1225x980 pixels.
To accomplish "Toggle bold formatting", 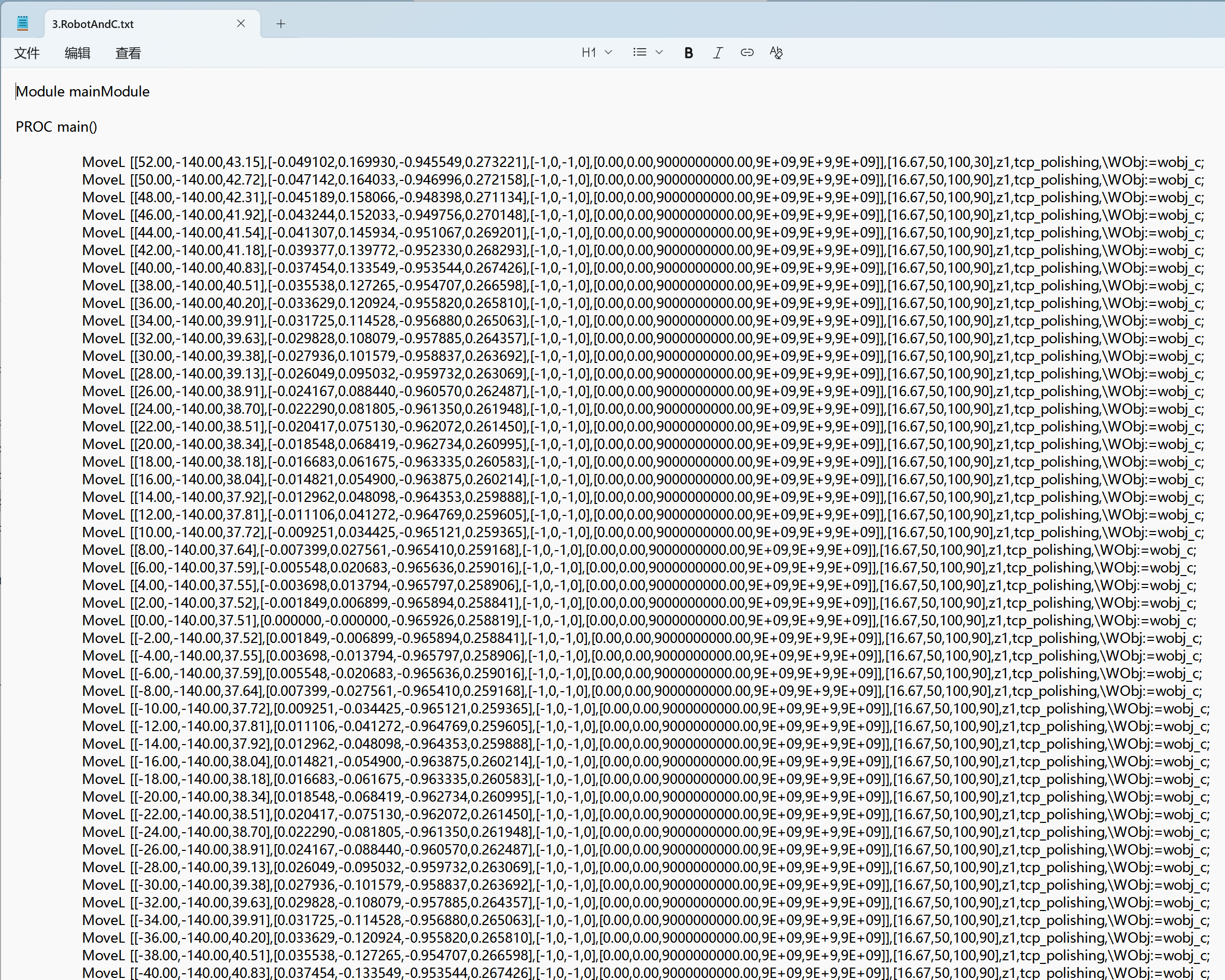I will pos(688,53).
